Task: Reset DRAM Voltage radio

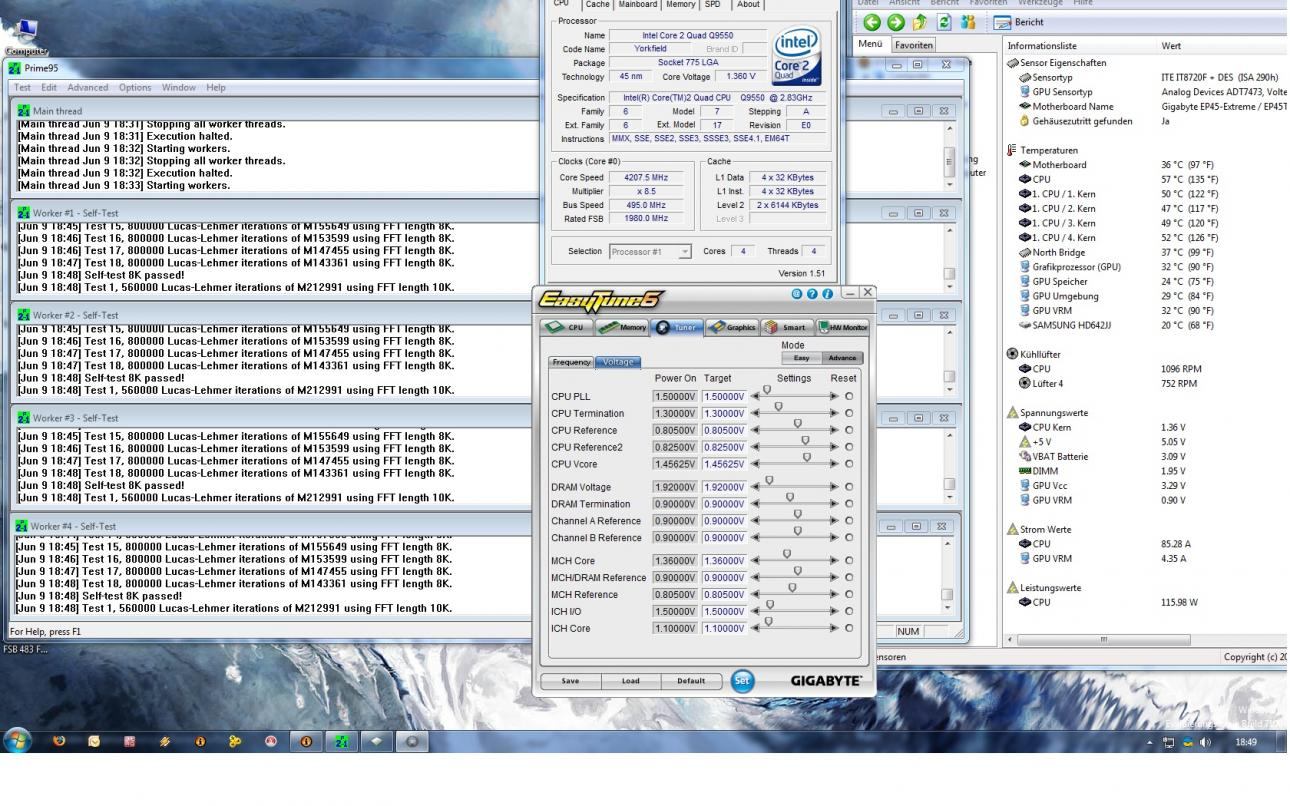Action: 849,487
